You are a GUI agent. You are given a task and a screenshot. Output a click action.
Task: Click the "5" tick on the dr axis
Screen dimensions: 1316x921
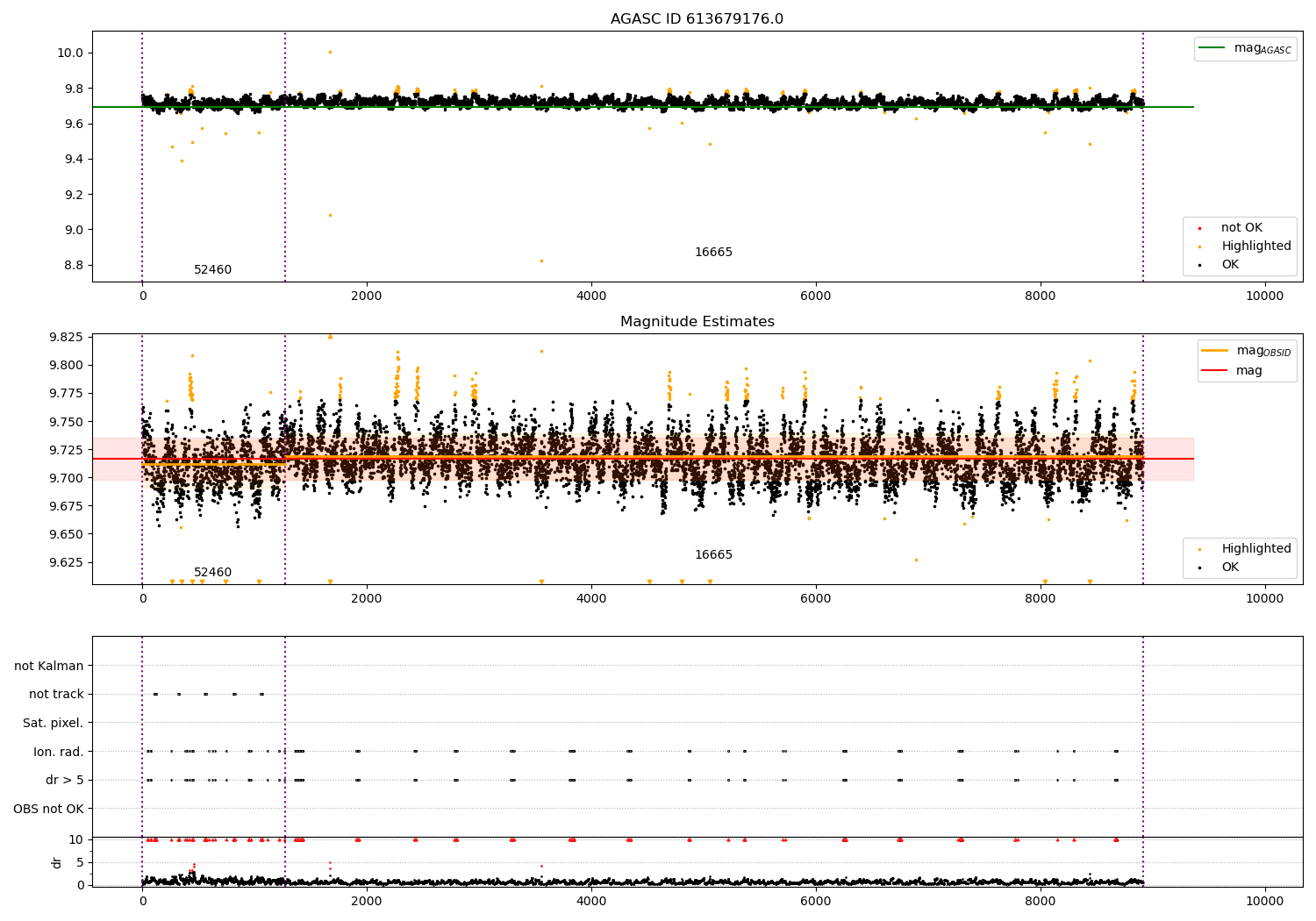80,862
